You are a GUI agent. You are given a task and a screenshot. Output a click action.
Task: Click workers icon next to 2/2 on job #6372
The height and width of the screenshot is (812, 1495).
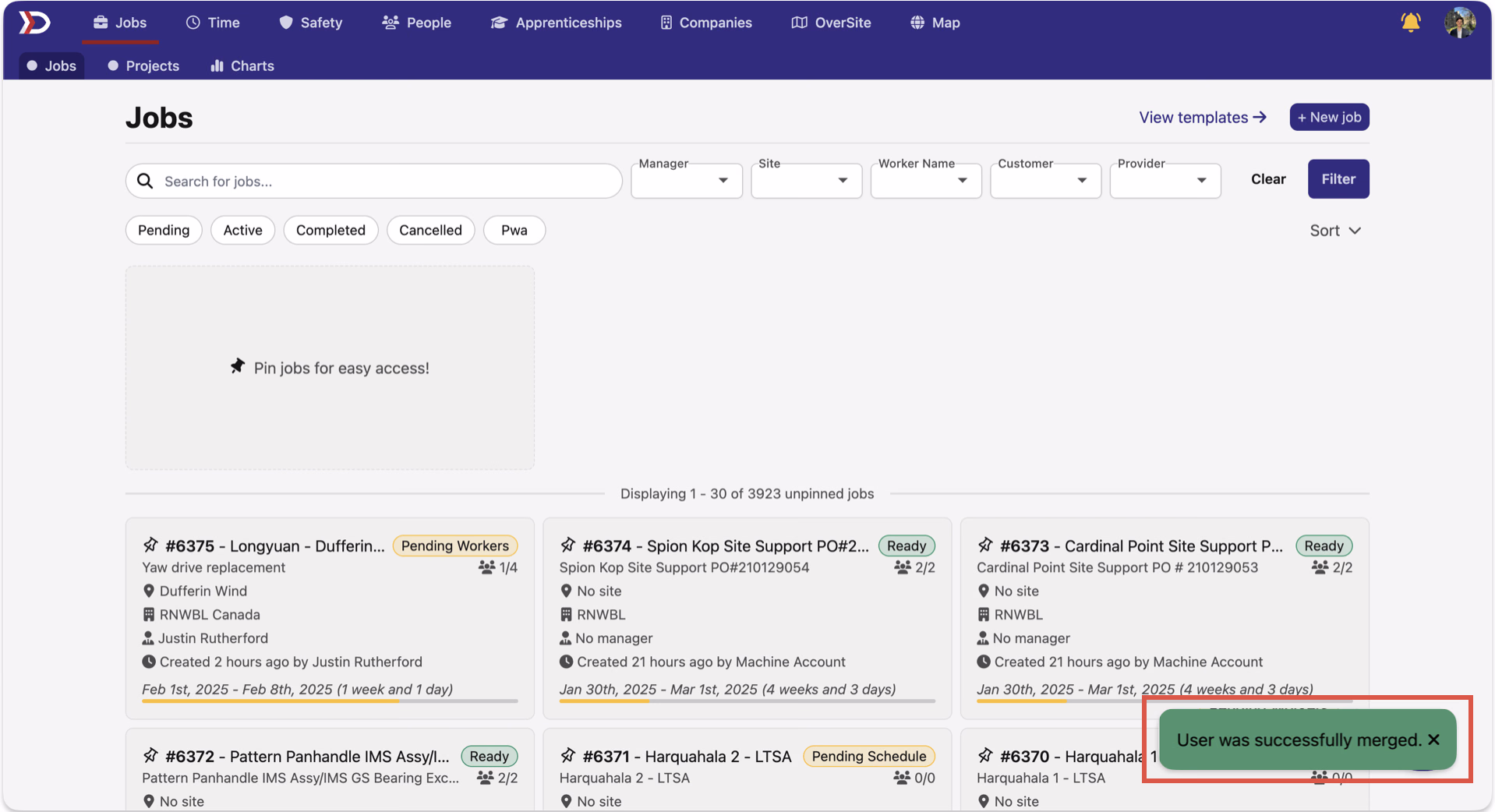[485, 778]
